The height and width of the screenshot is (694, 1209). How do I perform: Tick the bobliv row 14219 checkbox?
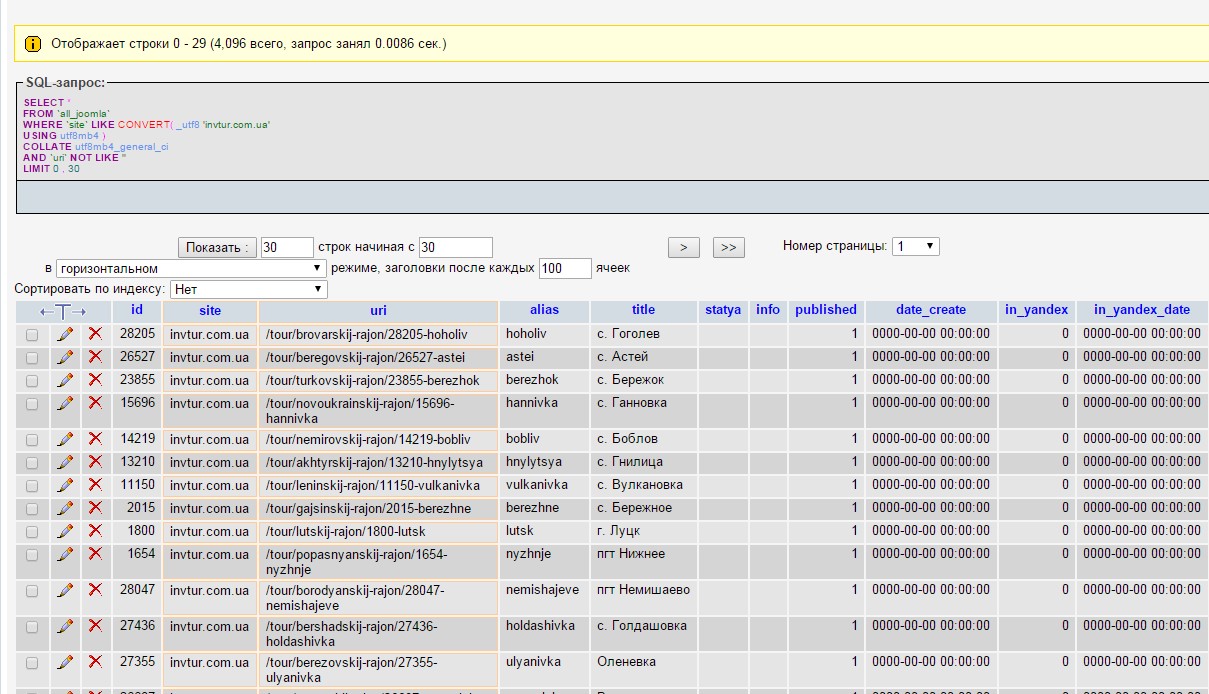click(x=32, y=440)
